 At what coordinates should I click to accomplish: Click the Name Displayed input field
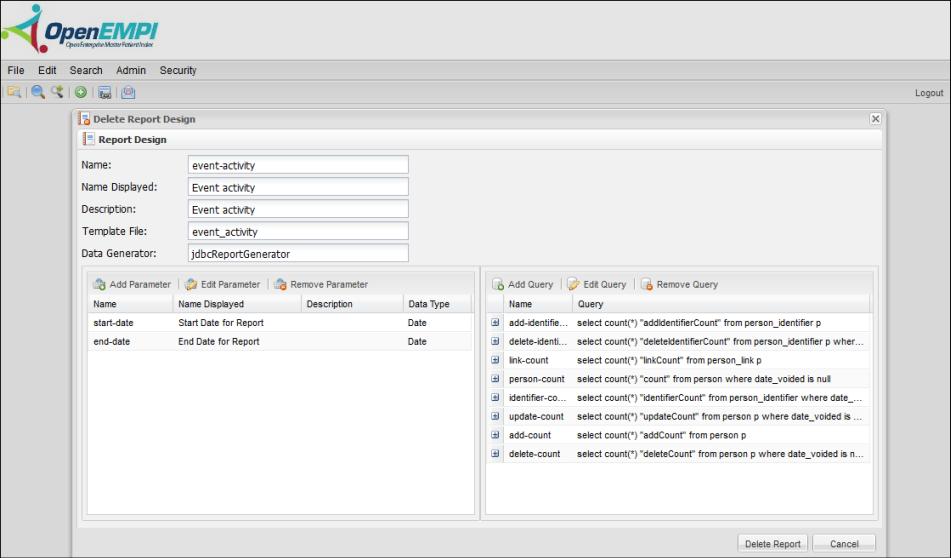coord(298,187)
